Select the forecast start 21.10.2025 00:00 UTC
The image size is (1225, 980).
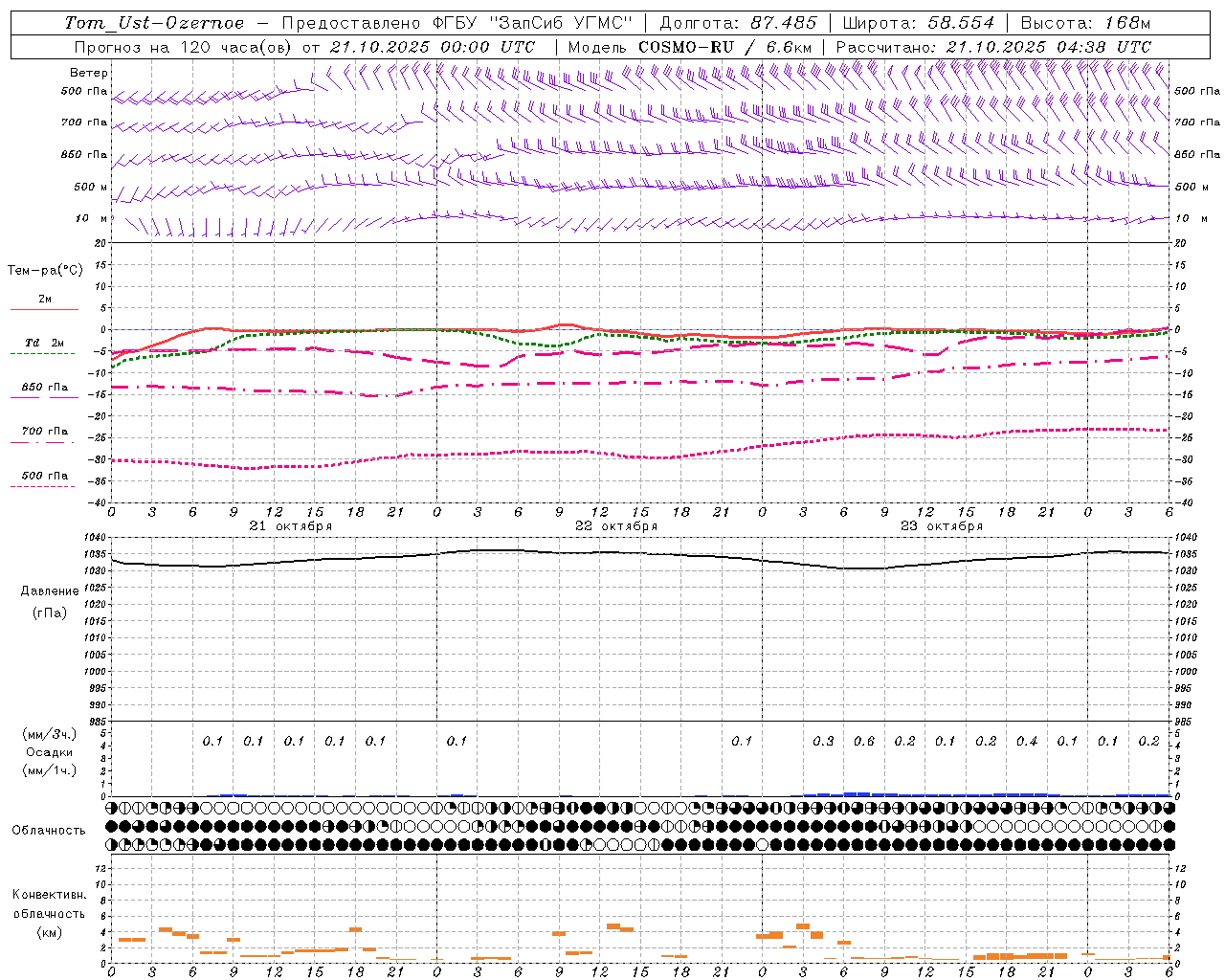pos(433,47)
